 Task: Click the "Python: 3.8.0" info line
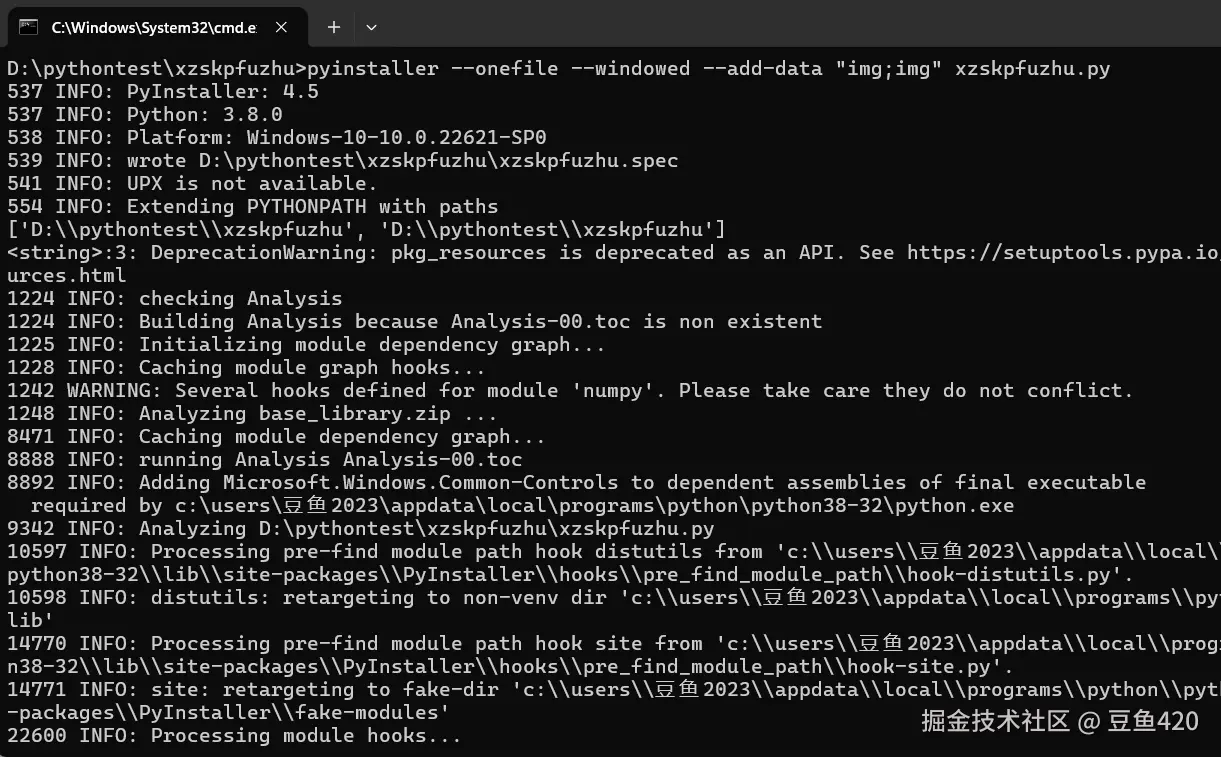[x=204, y=115]
